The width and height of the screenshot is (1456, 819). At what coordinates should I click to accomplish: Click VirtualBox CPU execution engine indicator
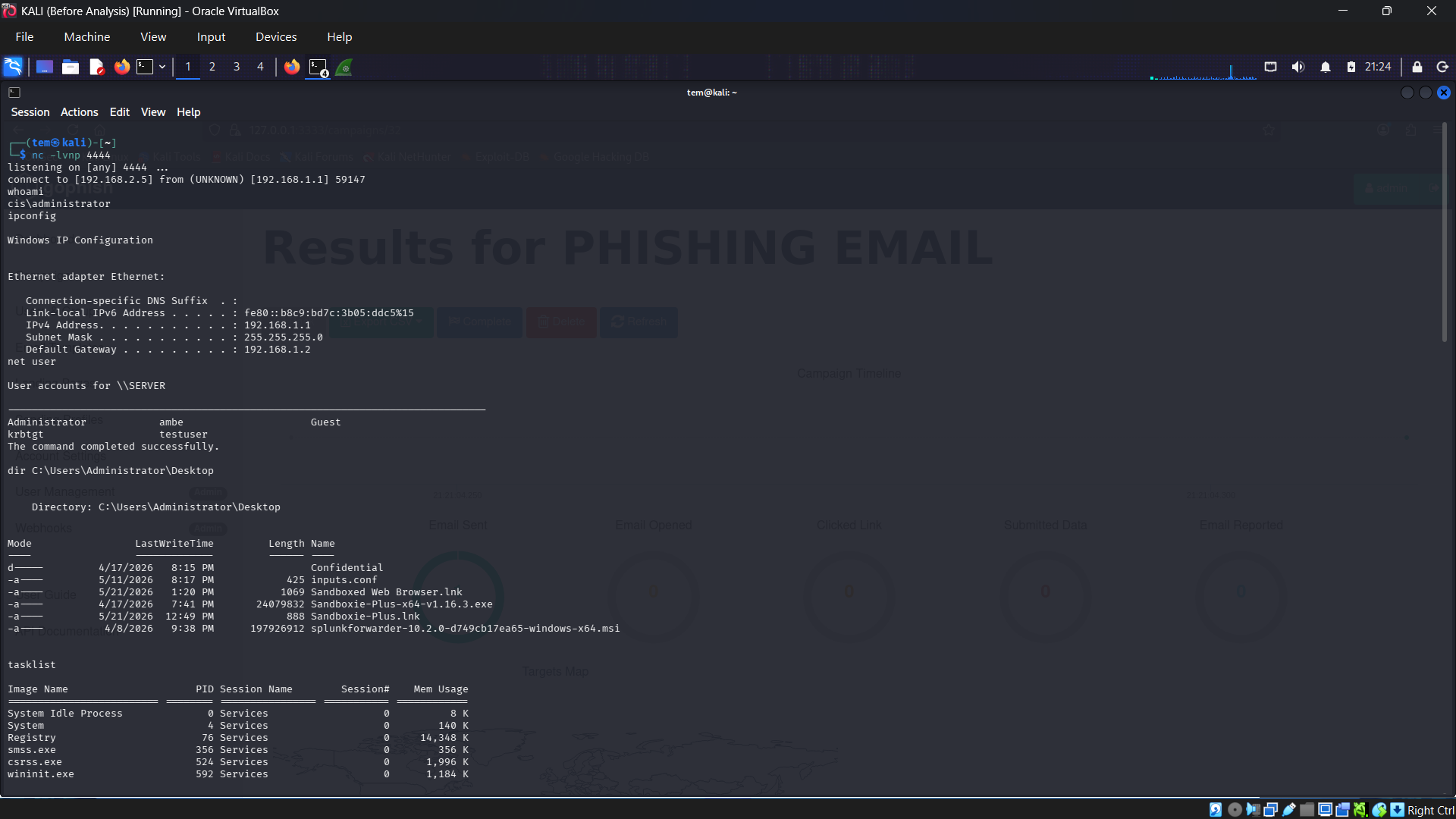(1360, 810)
